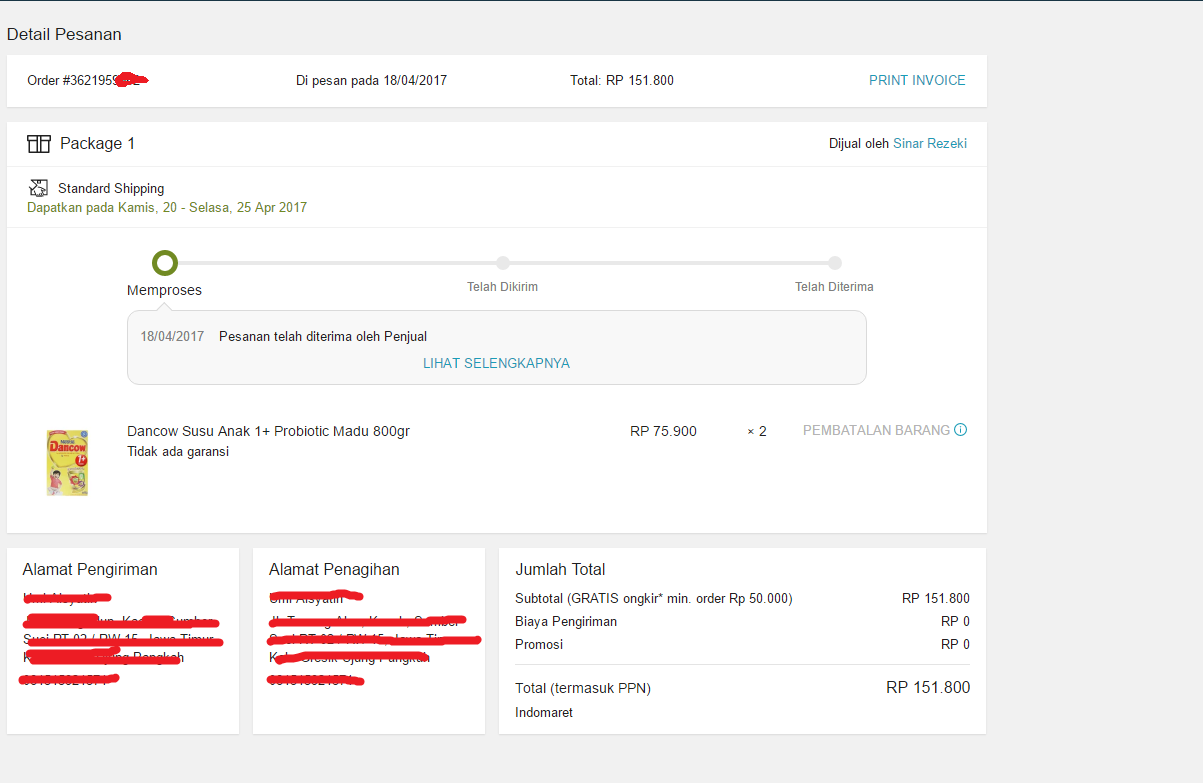Click the Subtotal gratis ongkir line
Image resolution: width=1203 pixels, height=783 pixels.
[x=742, y=599]
